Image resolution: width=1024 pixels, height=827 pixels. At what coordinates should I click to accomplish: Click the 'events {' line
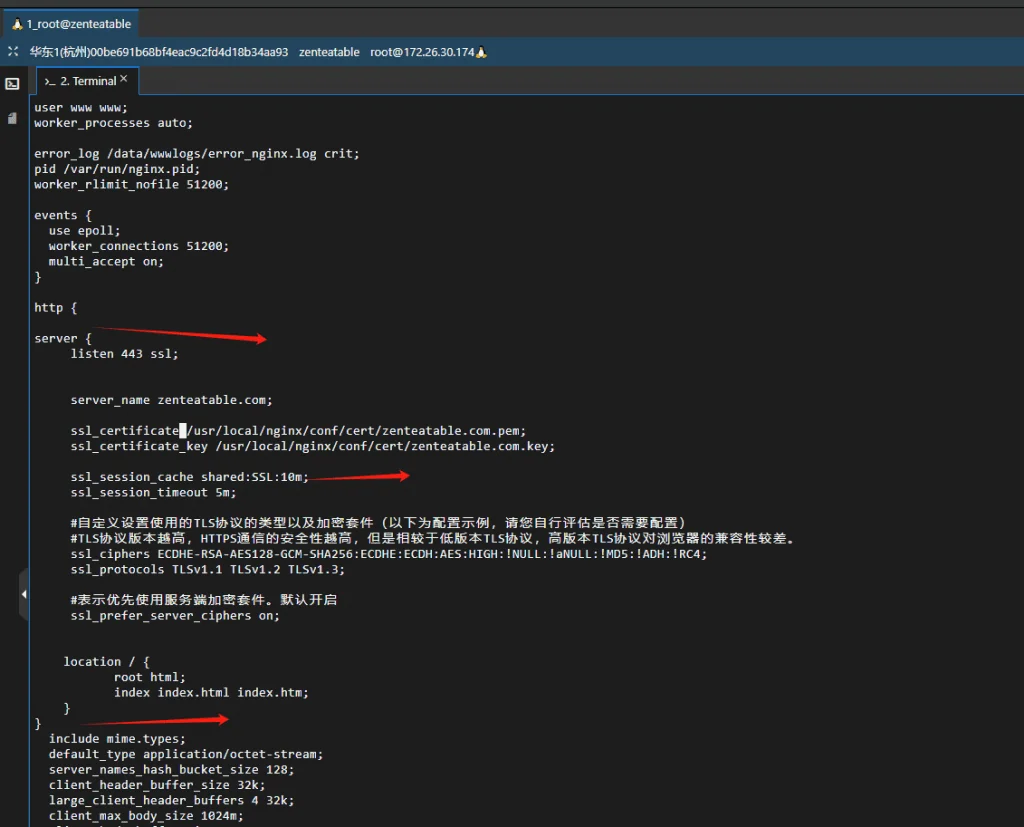[x=63, y=215]
